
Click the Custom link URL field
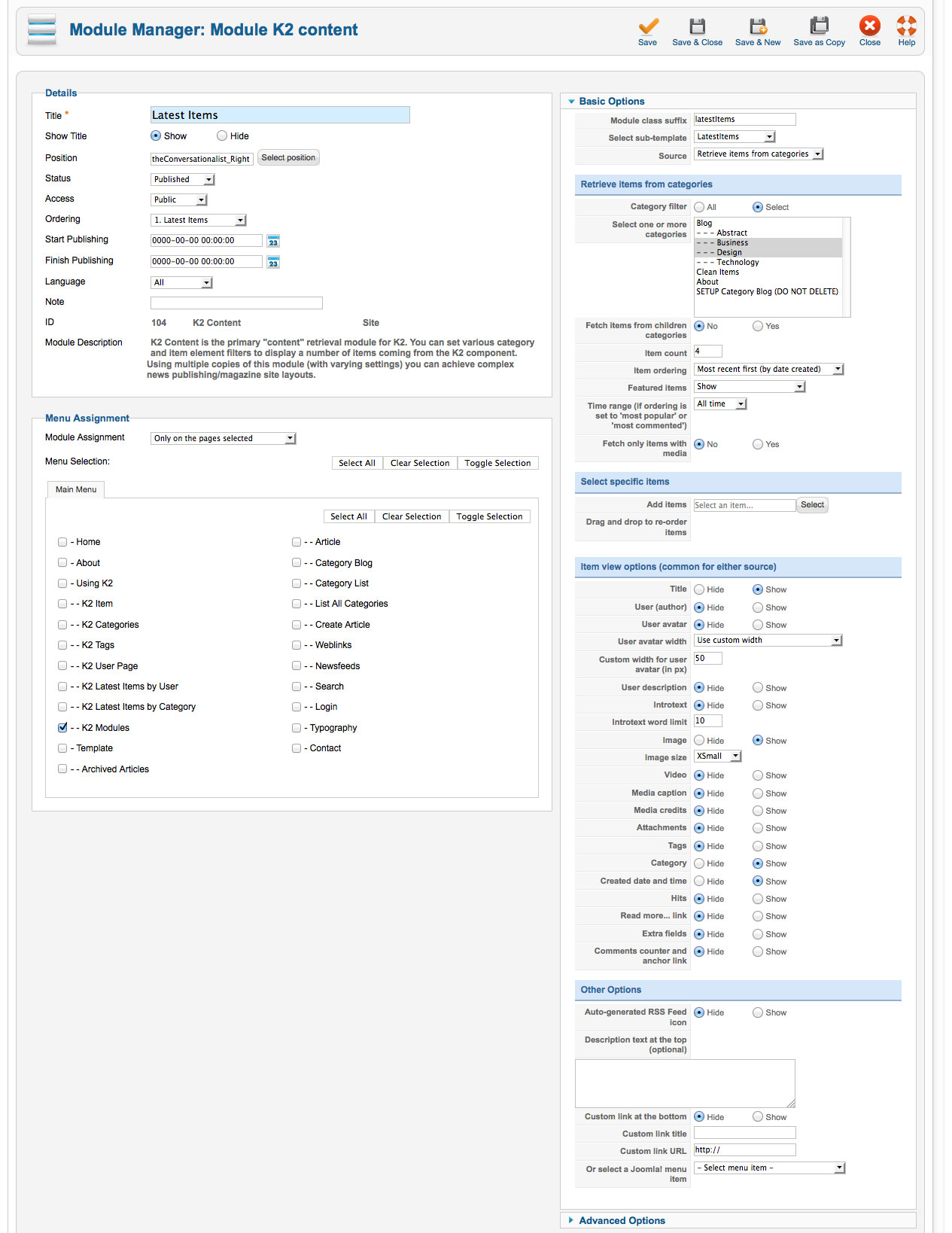[744, 1150]
